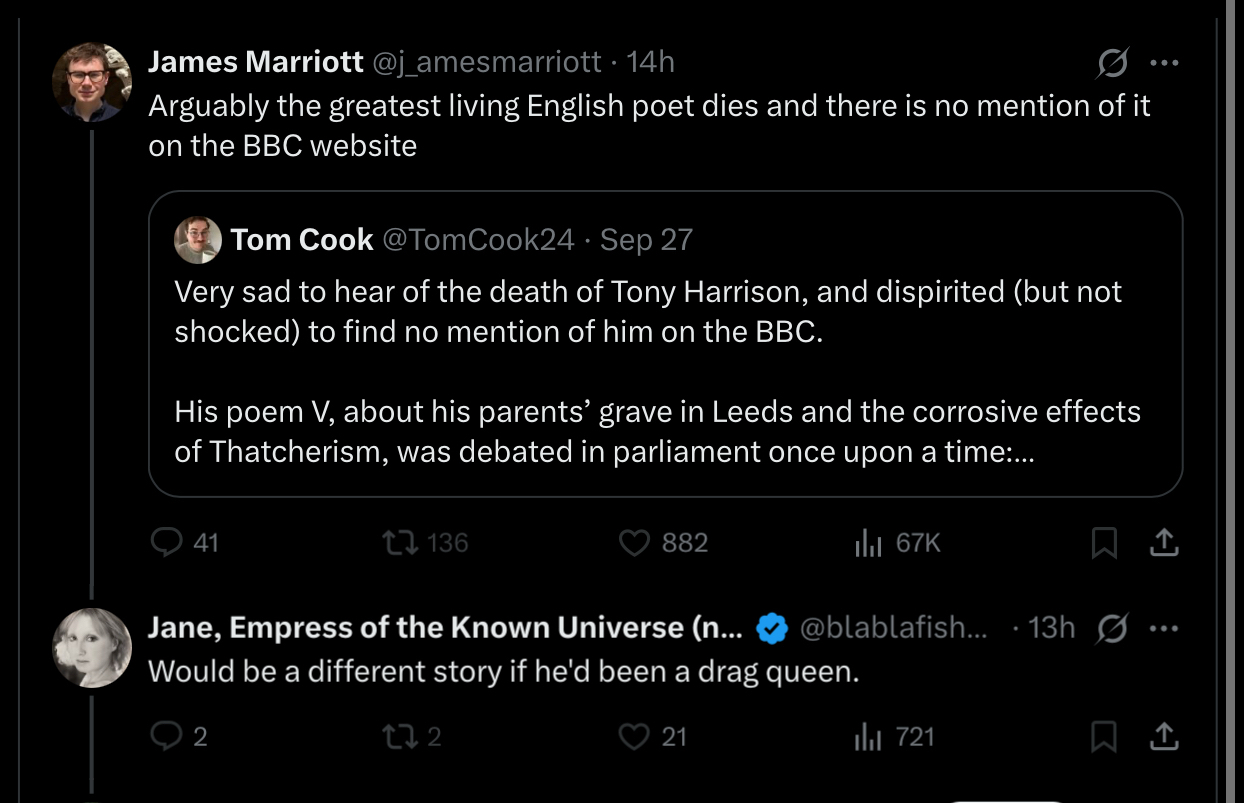Repost James Marriott's post
This screenshot has height=803, width=1244.
pos(398,542)
